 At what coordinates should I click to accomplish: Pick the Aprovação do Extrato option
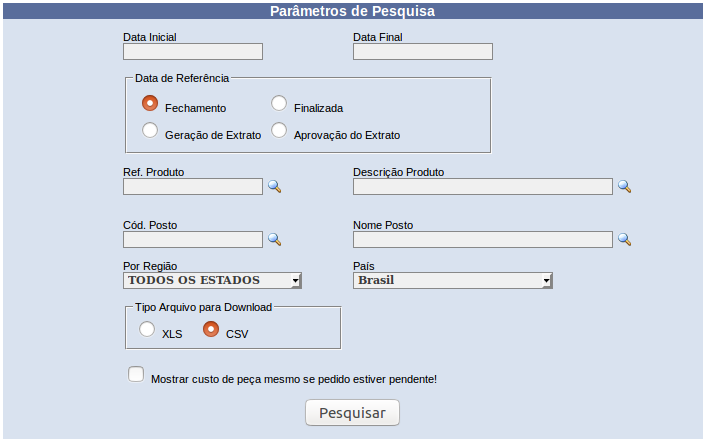(279, 130)
